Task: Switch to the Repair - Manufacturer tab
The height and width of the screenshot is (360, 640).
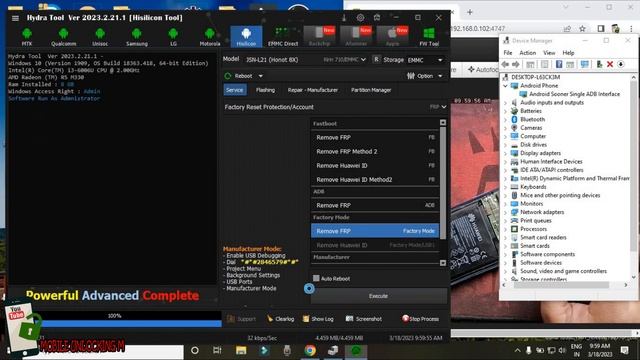Action: tap(313, 90)
